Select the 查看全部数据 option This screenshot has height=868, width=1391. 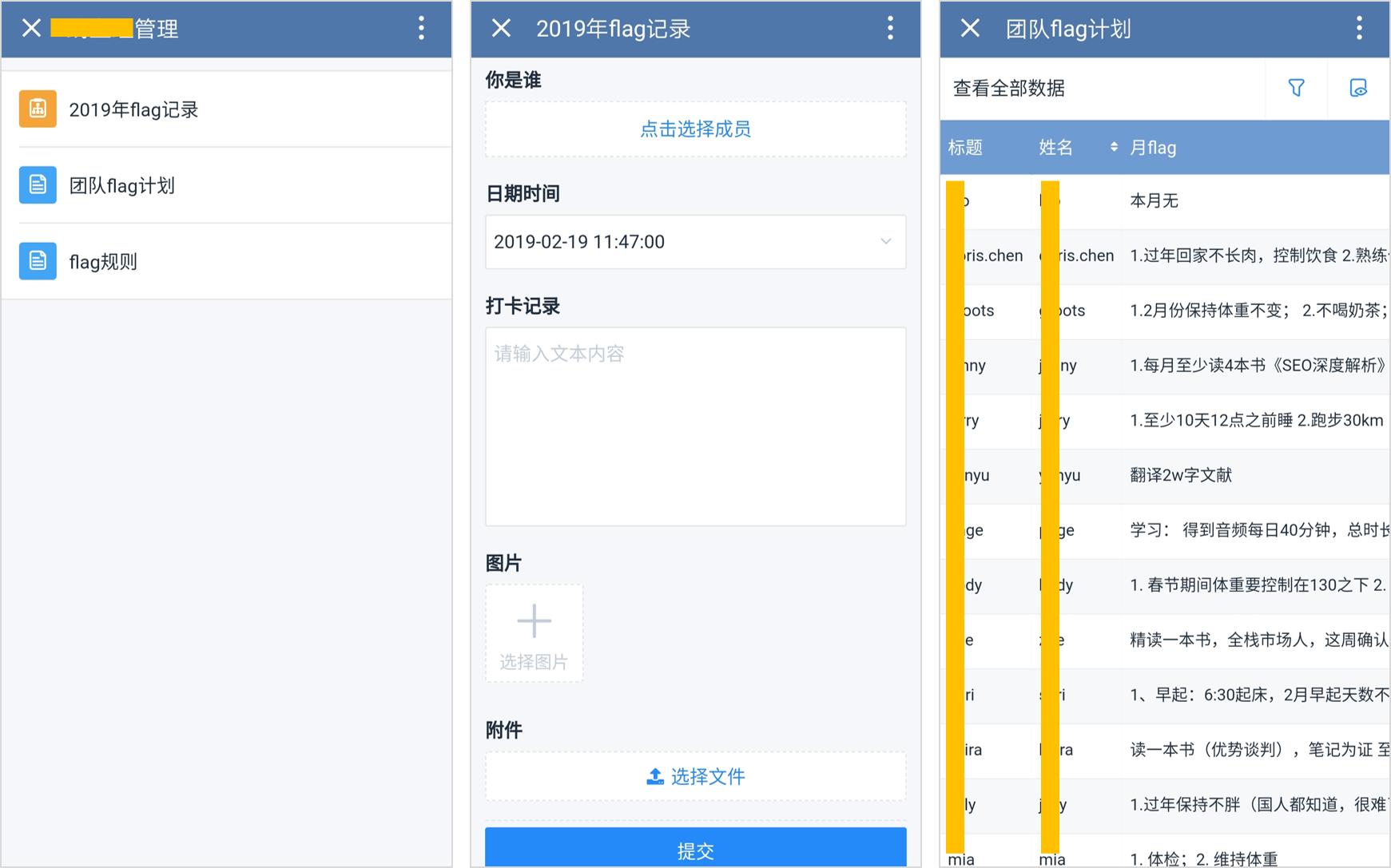tap(1007, 89)
